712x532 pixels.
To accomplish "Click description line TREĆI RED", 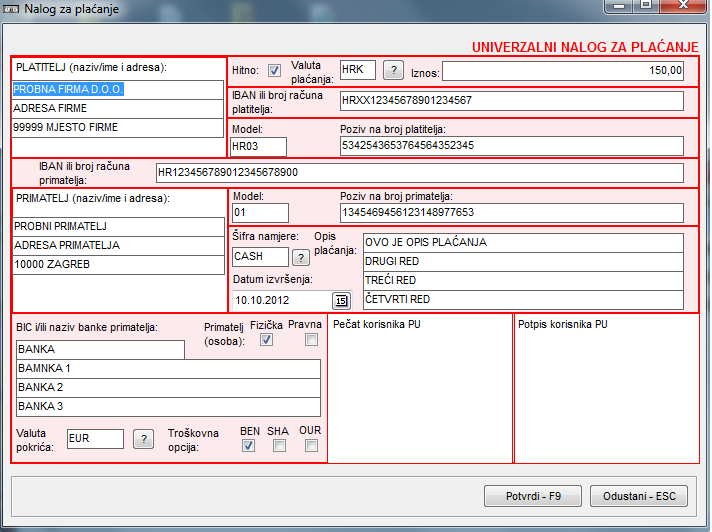I will 524,281.
